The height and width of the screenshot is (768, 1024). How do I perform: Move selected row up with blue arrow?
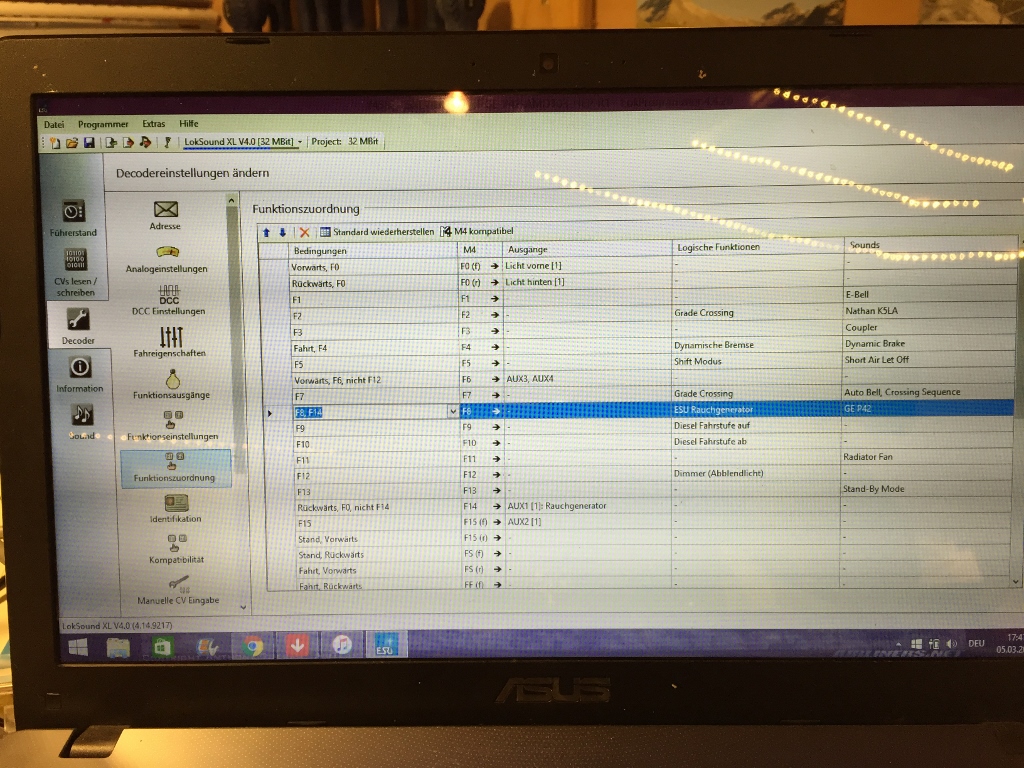click(x=266, y=232)
